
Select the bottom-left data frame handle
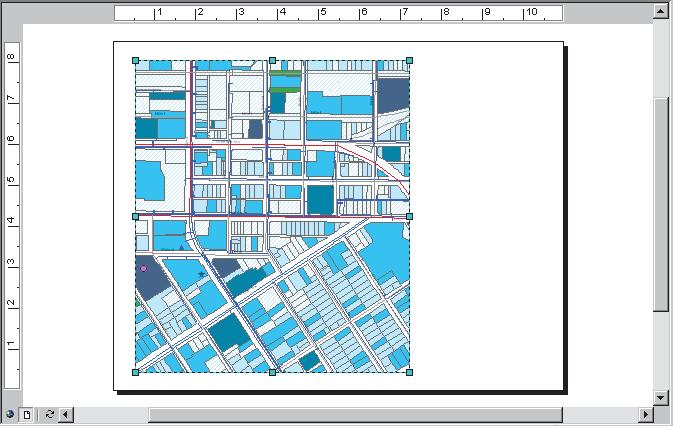pos(136,372)
